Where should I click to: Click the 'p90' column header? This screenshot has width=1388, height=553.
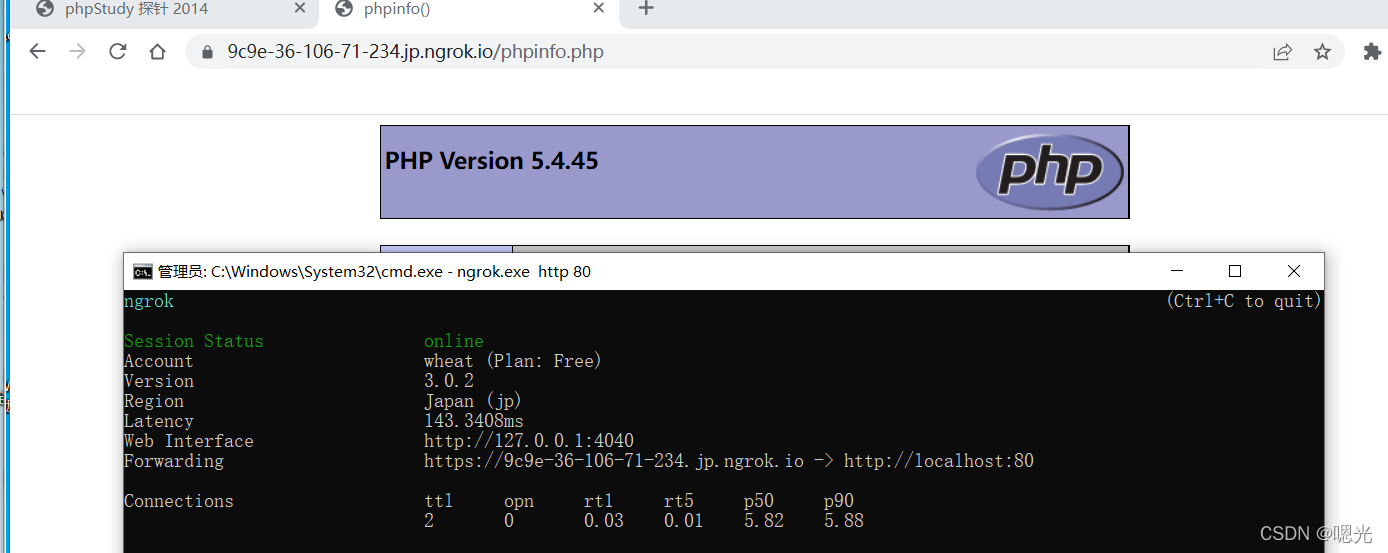point(839,501)
